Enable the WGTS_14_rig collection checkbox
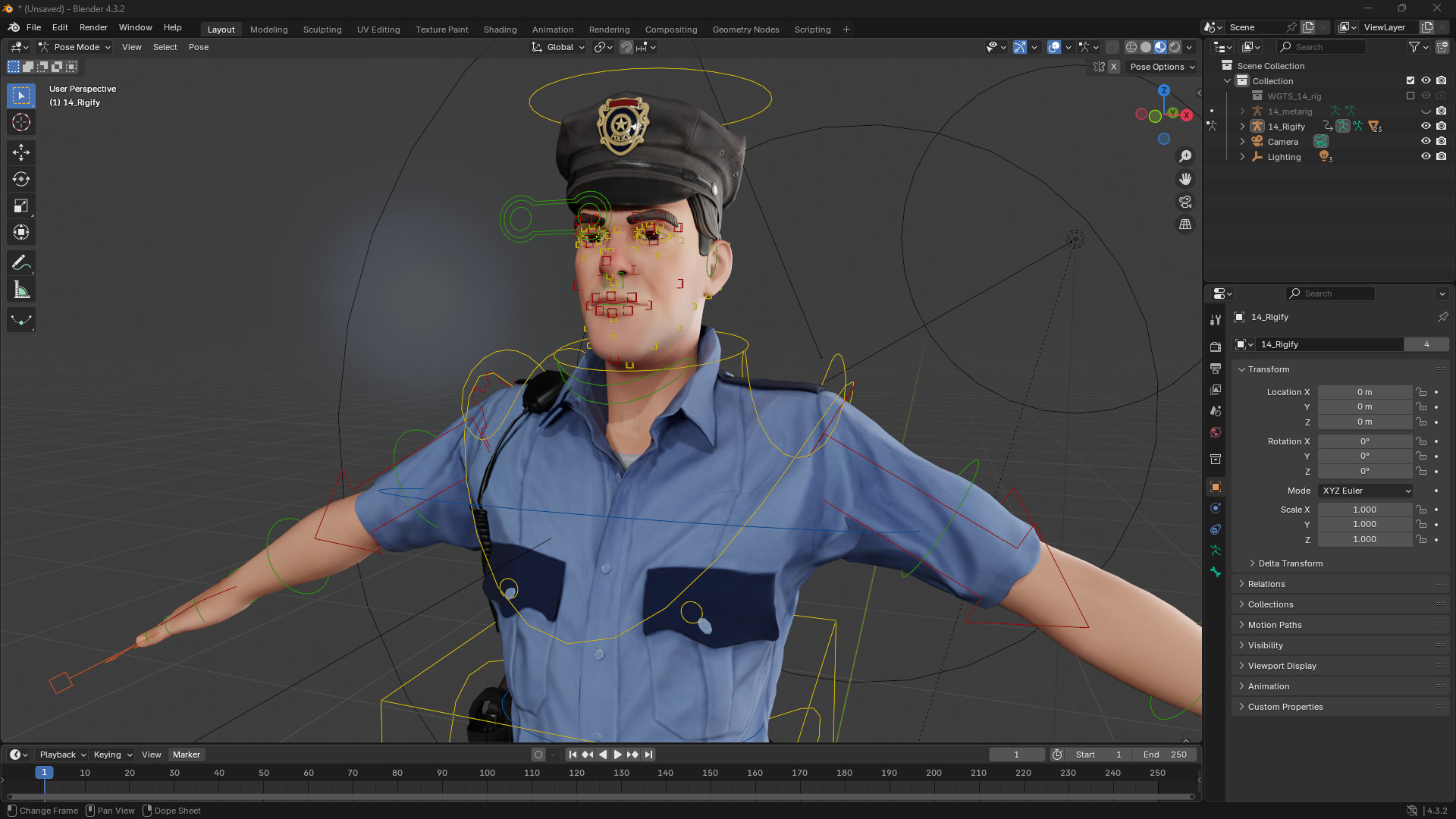The width and height of the screenshot is (1456, 819). (1410, 96)
